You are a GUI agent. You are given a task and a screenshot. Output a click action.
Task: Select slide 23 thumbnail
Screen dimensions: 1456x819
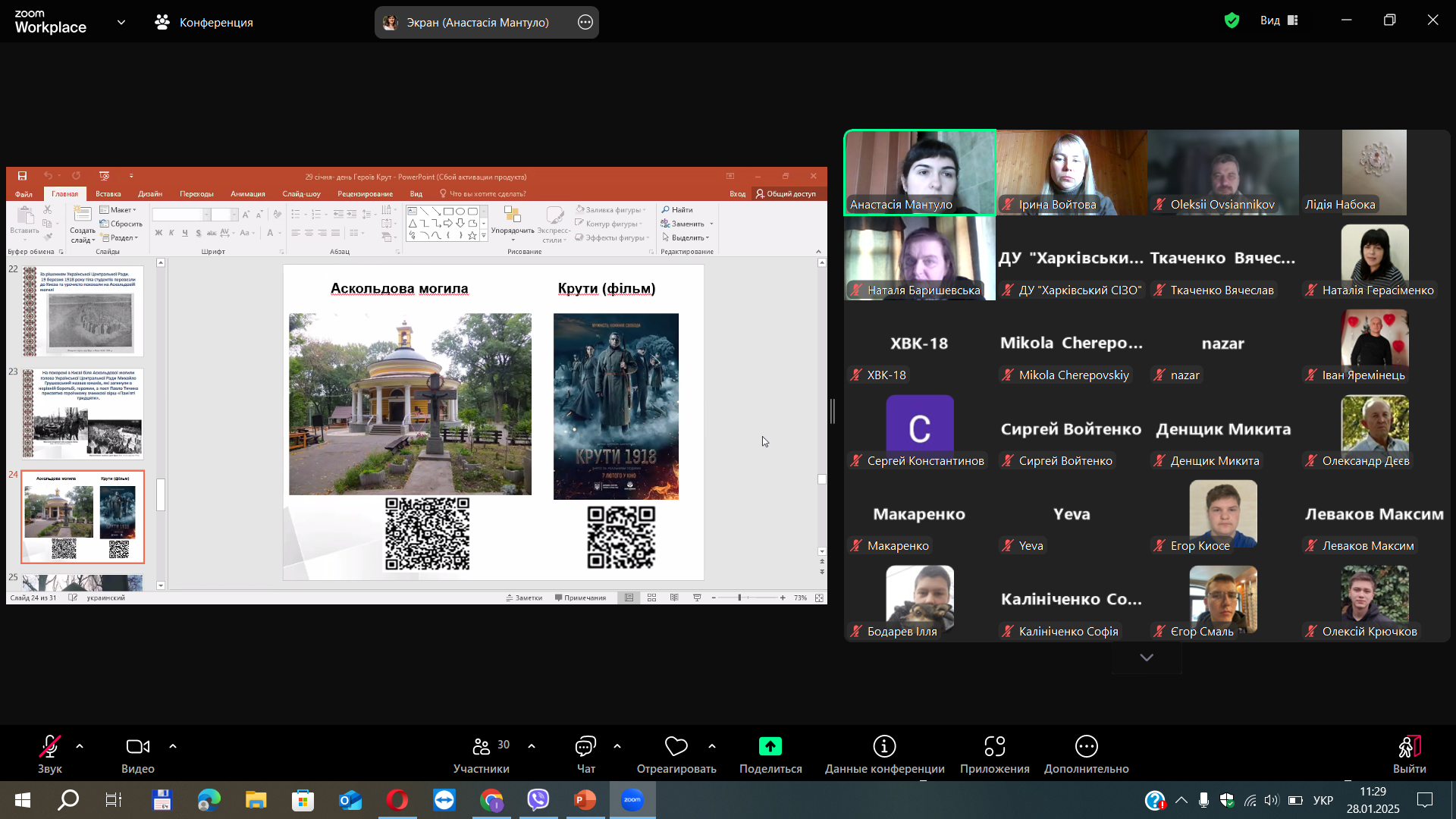[83, 413]
